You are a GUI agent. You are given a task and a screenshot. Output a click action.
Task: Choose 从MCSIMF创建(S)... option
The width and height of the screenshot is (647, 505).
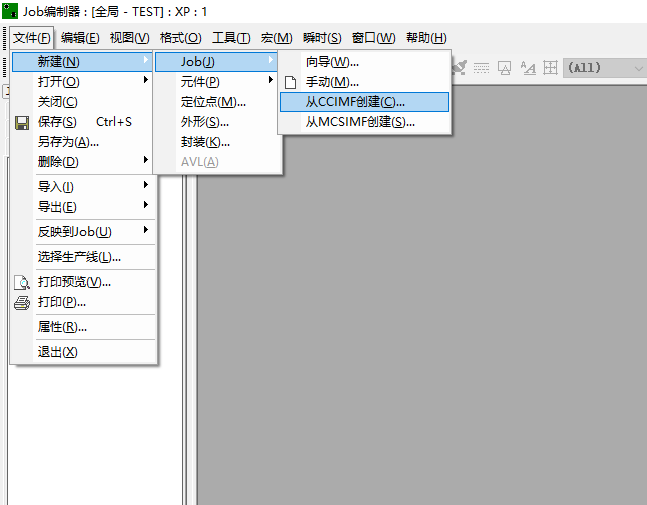click(x=360, y=122)
